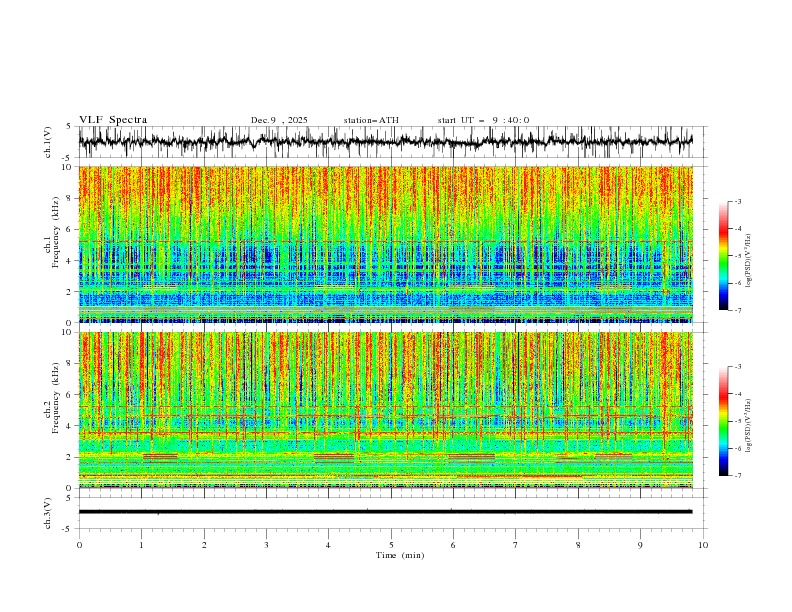Image resolution: width=792 pixels, height=612 pixels.
Task: Click the '2' tick on the time axis
Action: (x=204, y=545)
